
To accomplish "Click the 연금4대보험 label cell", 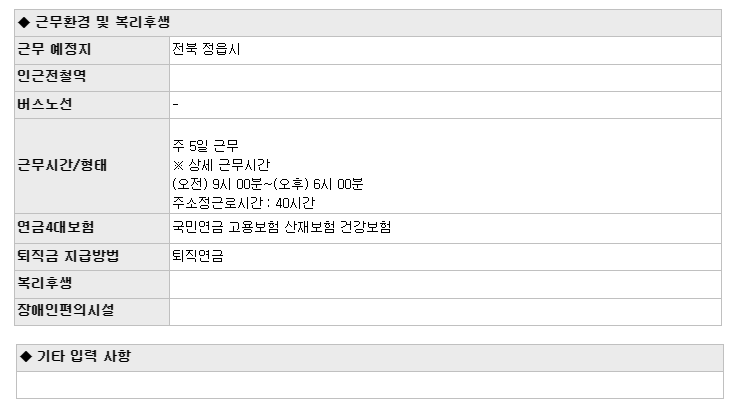I will (x=92, y=228).
